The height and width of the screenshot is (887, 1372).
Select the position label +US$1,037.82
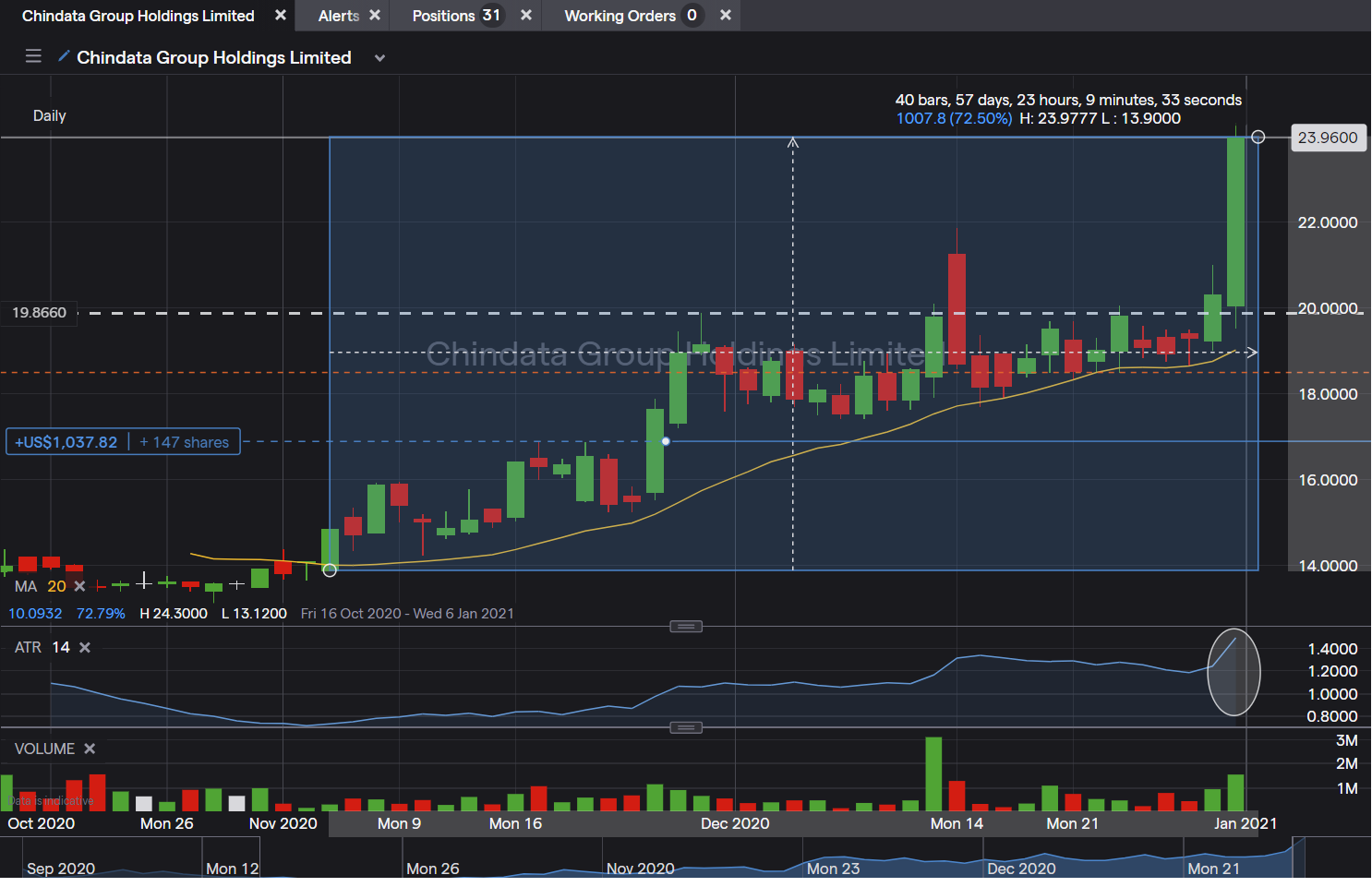click(x=66, y=442)
